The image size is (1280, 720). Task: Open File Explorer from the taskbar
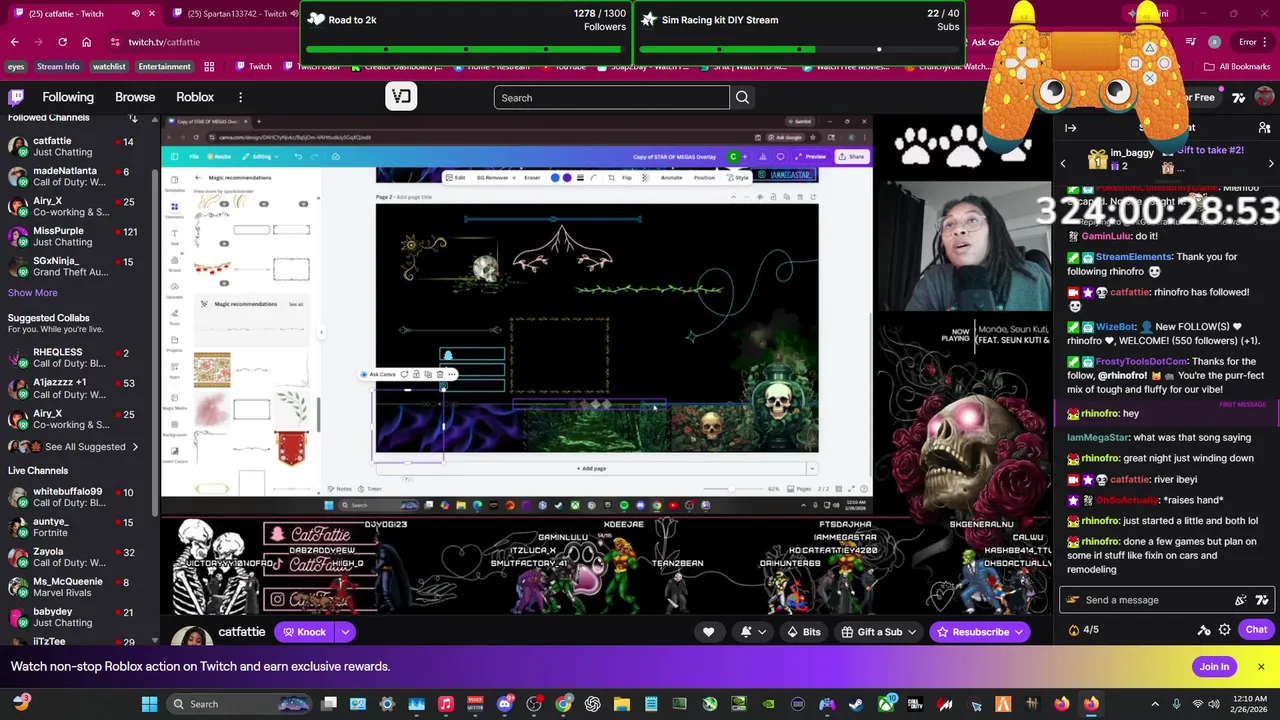(x=621, y=704)
